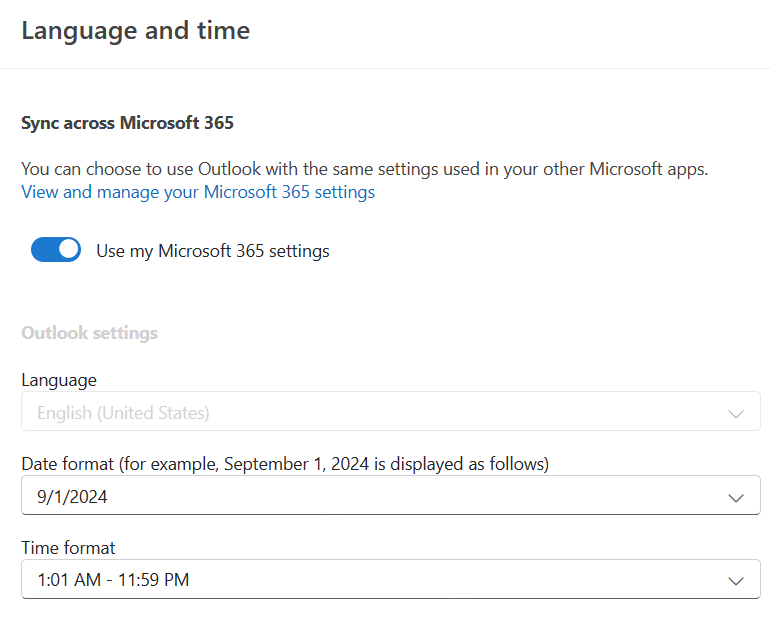Click the "Language" field label
Viewport: 771px width, 617px height.
(59, 380)
